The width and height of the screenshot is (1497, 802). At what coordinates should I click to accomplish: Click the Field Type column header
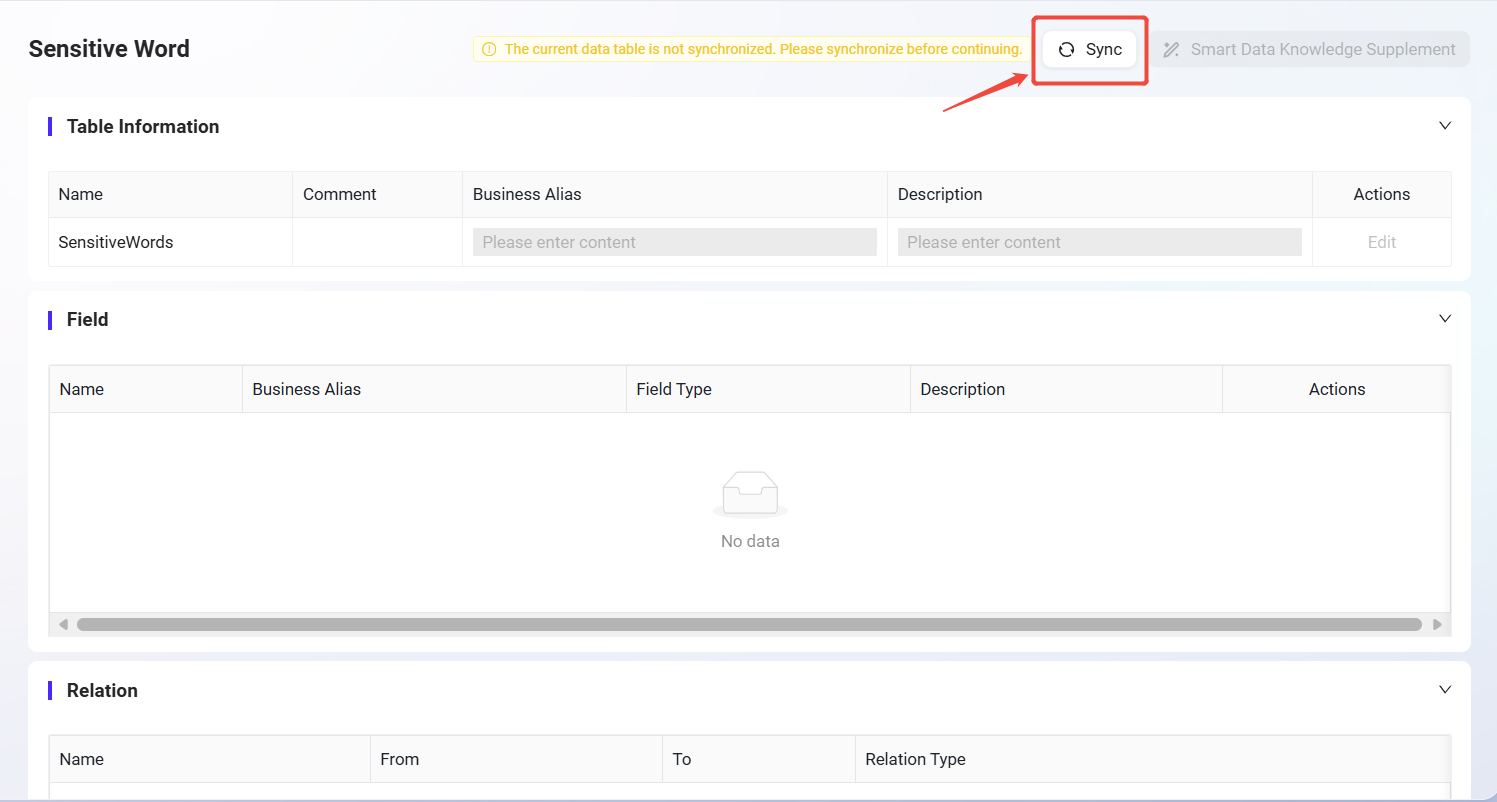coord(674,389)
